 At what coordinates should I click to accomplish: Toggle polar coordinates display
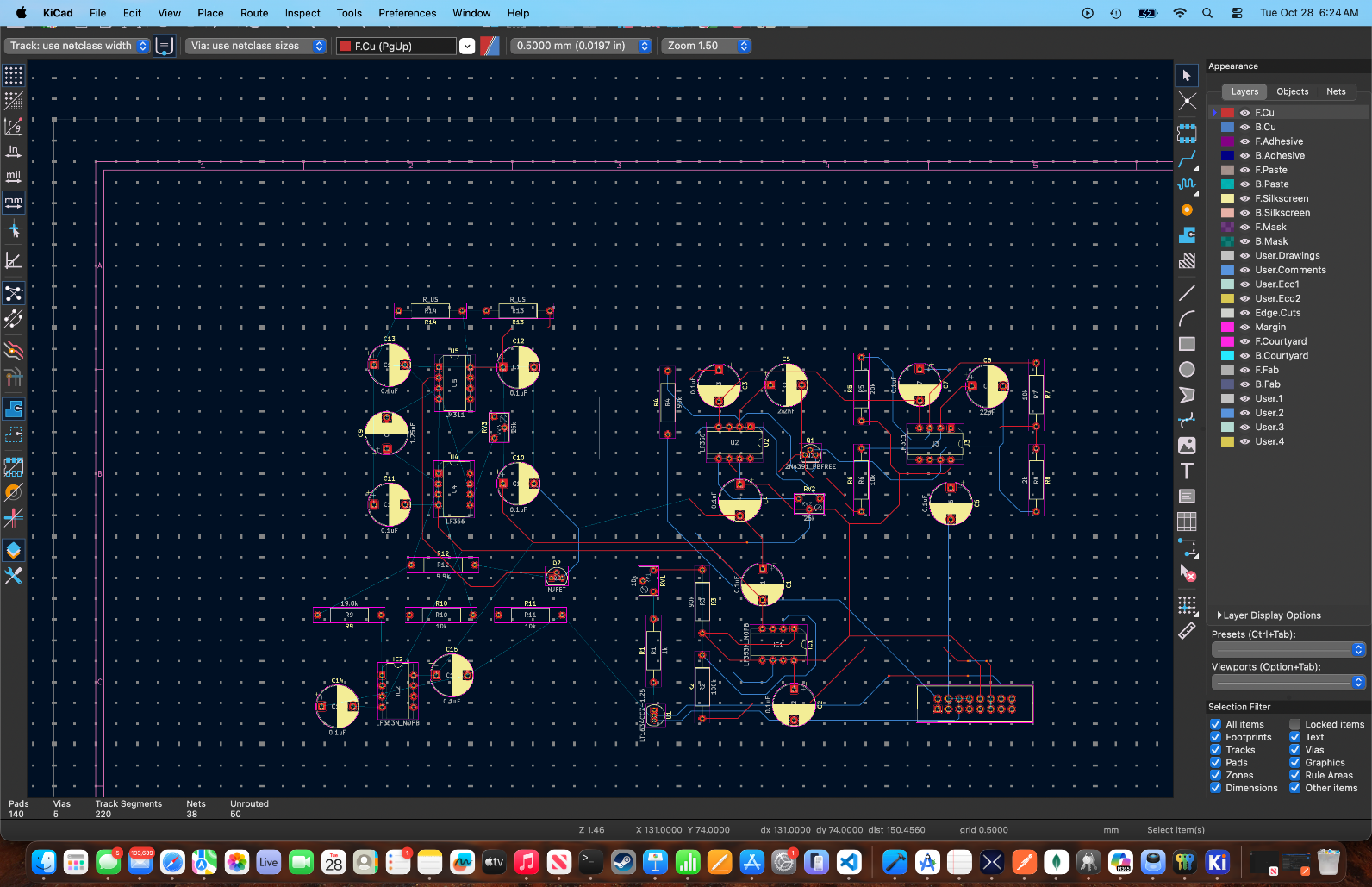click(14, 127)
